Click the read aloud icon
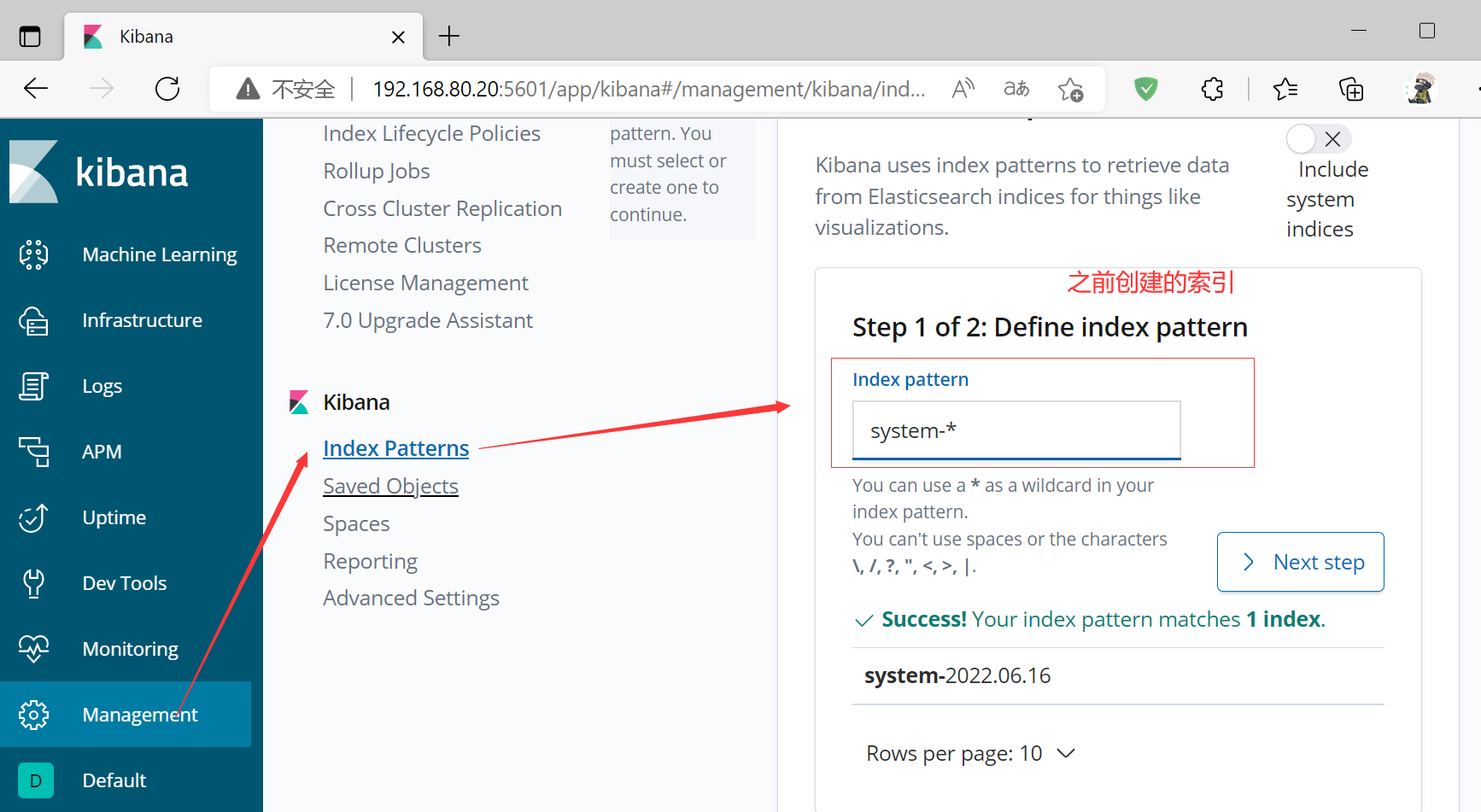 (963, 88)
